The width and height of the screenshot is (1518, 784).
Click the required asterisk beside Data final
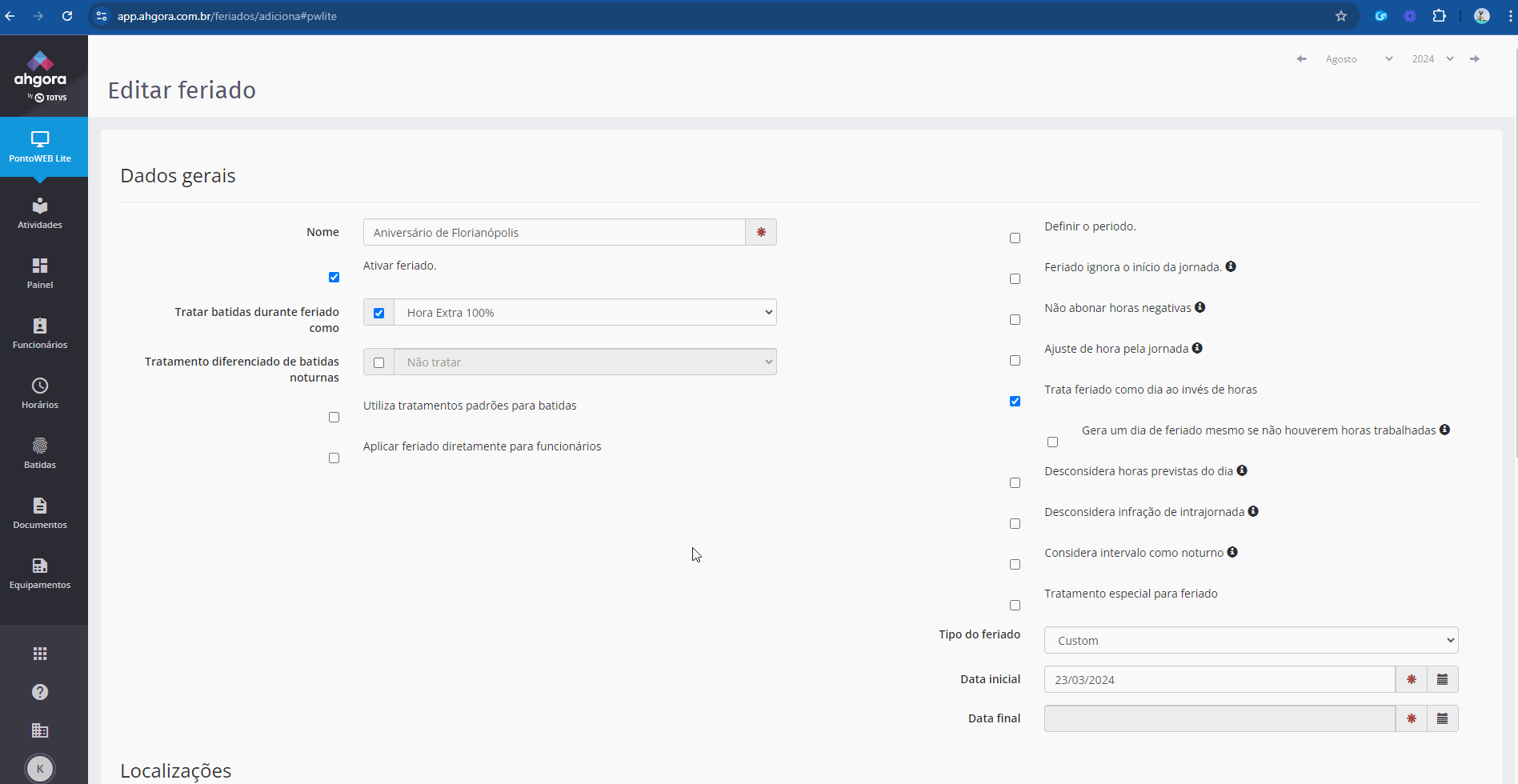point(1411,718)
